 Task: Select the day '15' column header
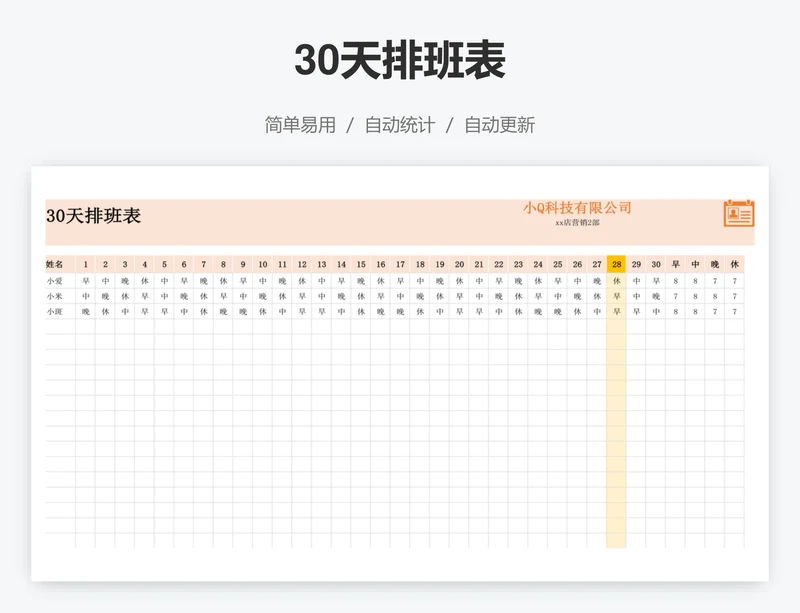point(361,264)
